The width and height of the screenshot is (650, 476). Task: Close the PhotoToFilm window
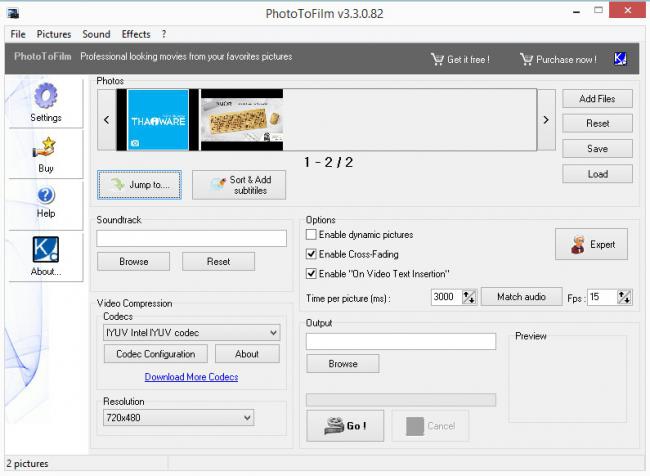[x=628, y=10]
